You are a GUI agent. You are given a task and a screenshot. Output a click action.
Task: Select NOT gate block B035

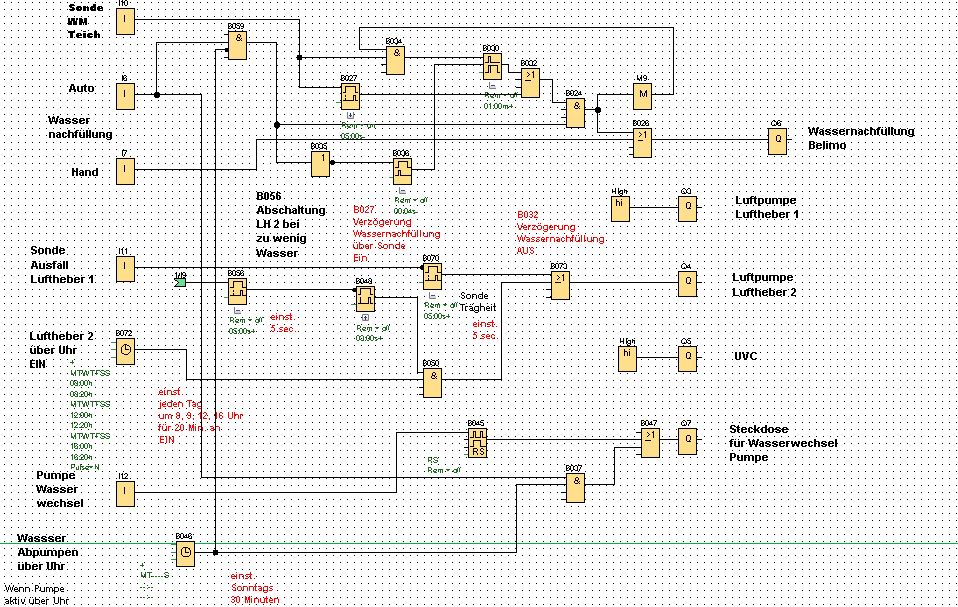tap(320, 163)
